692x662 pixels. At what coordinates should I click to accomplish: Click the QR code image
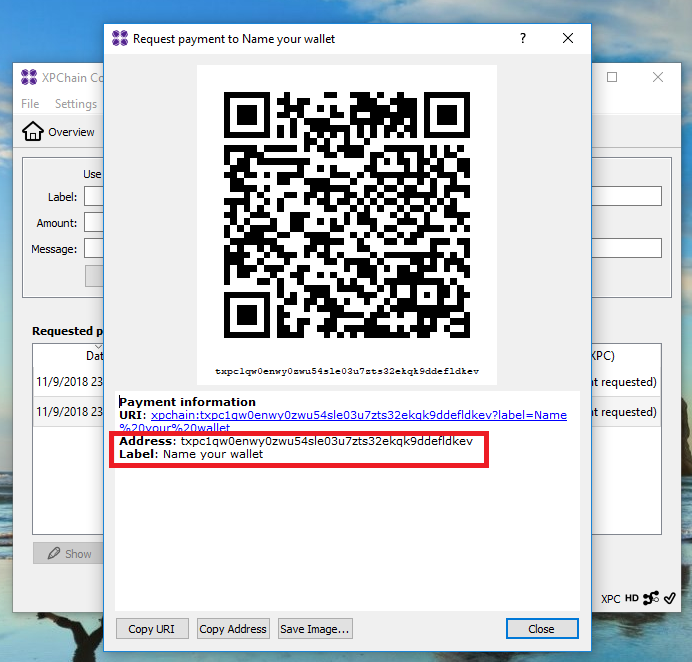(x=347, y=215)
